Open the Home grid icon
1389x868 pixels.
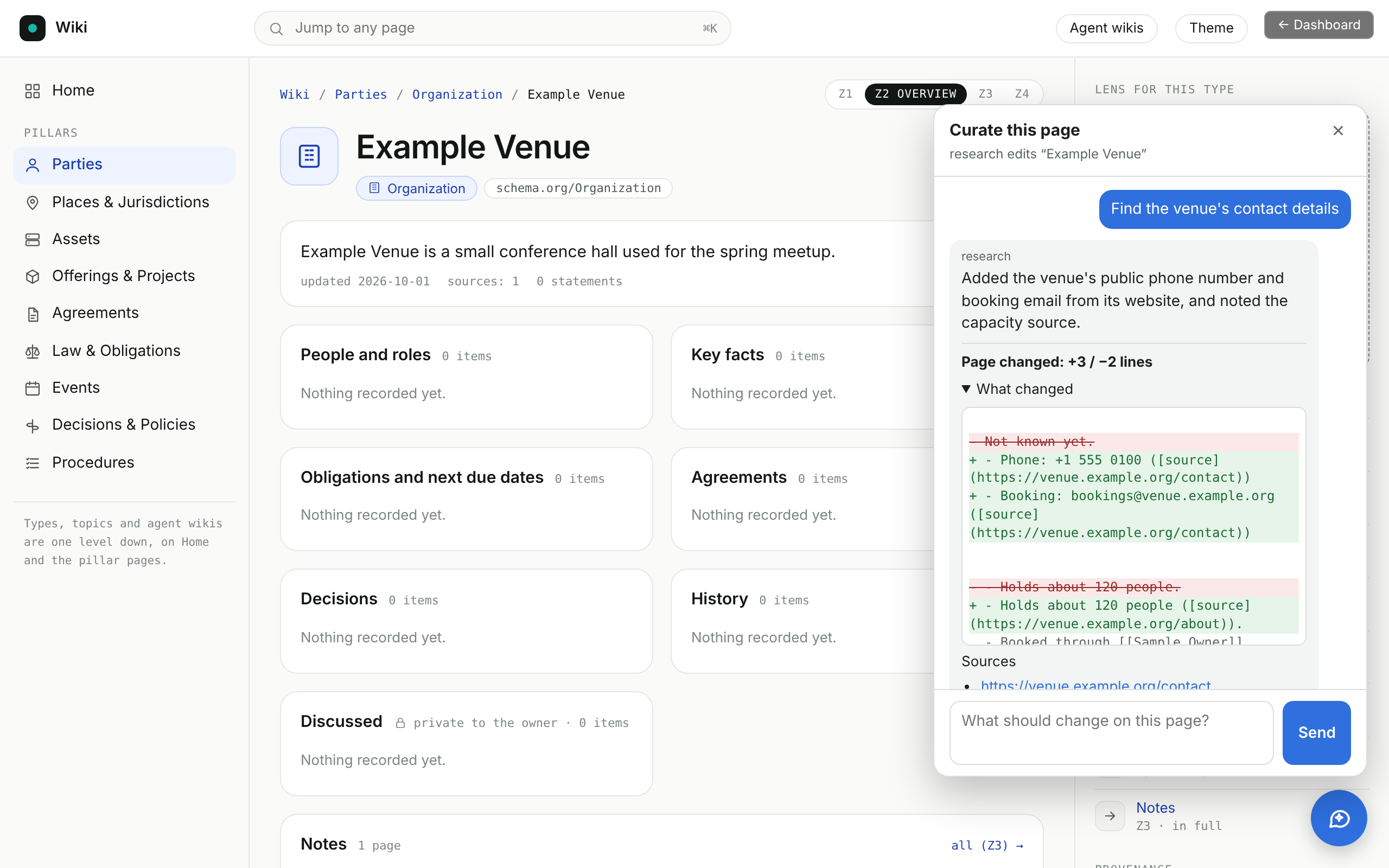pos(33,91)
